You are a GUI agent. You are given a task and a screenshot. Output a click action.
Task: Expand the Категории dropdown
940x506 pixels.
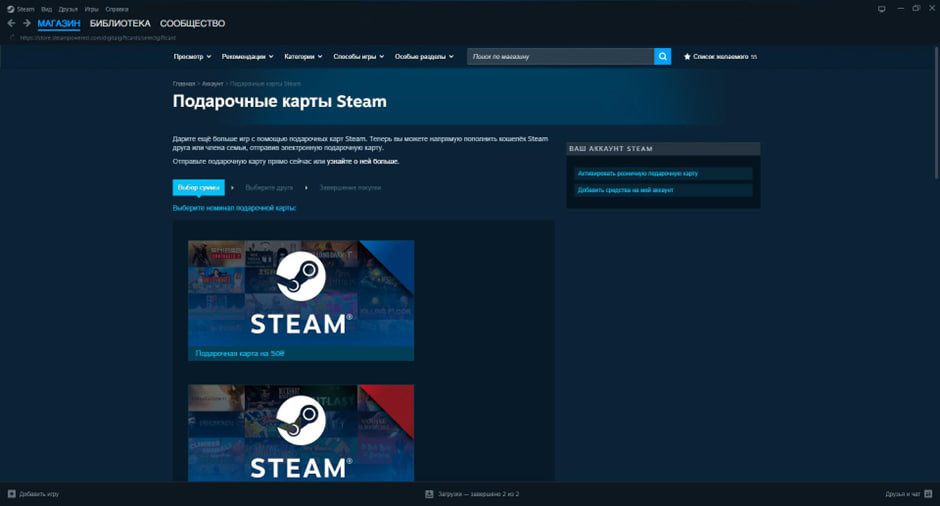coord(303,56)
